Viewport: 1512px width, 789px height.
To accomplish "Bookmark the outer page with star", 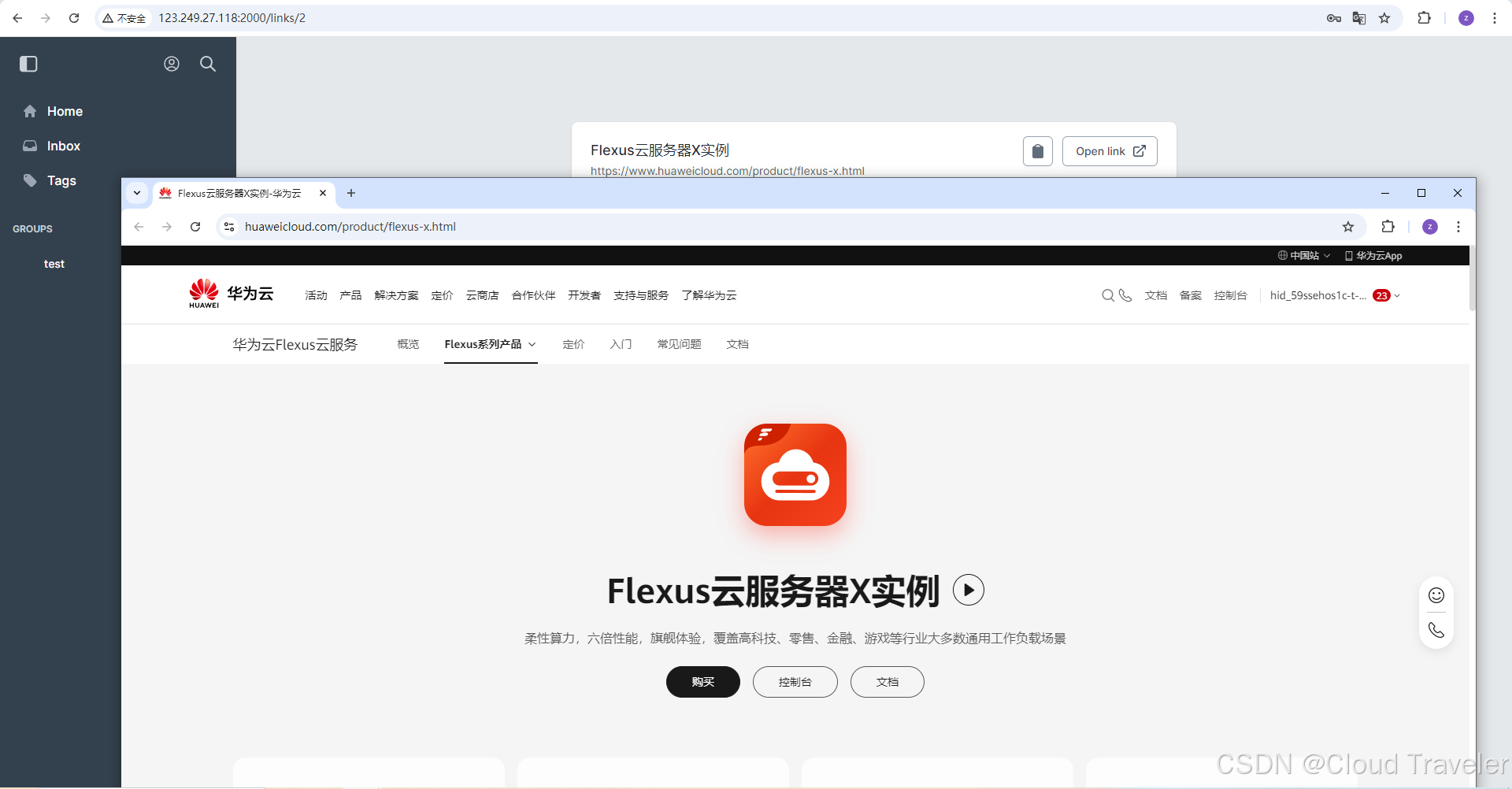I will click(1384, 18).
